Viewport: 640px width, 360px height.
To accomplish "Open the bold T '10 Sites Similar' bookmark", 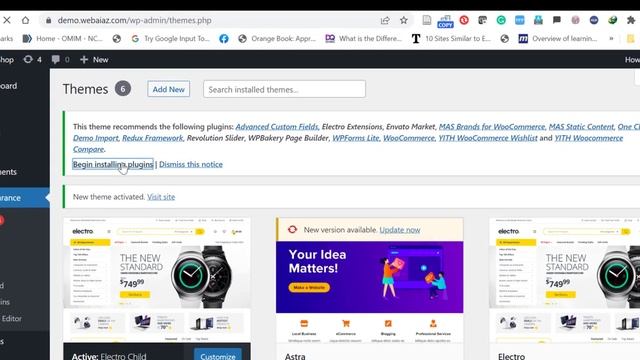I will [x=451, y=39].
